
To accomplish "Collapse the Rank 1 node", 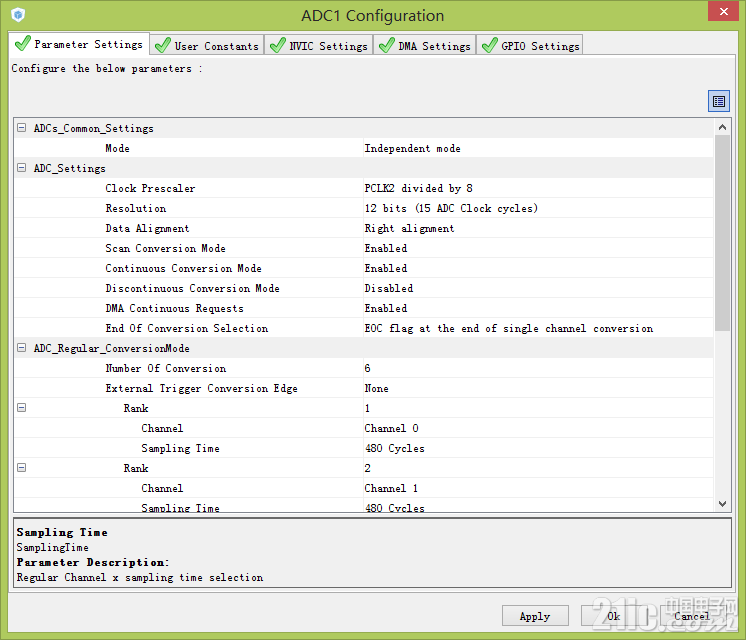I will (21, 407).
